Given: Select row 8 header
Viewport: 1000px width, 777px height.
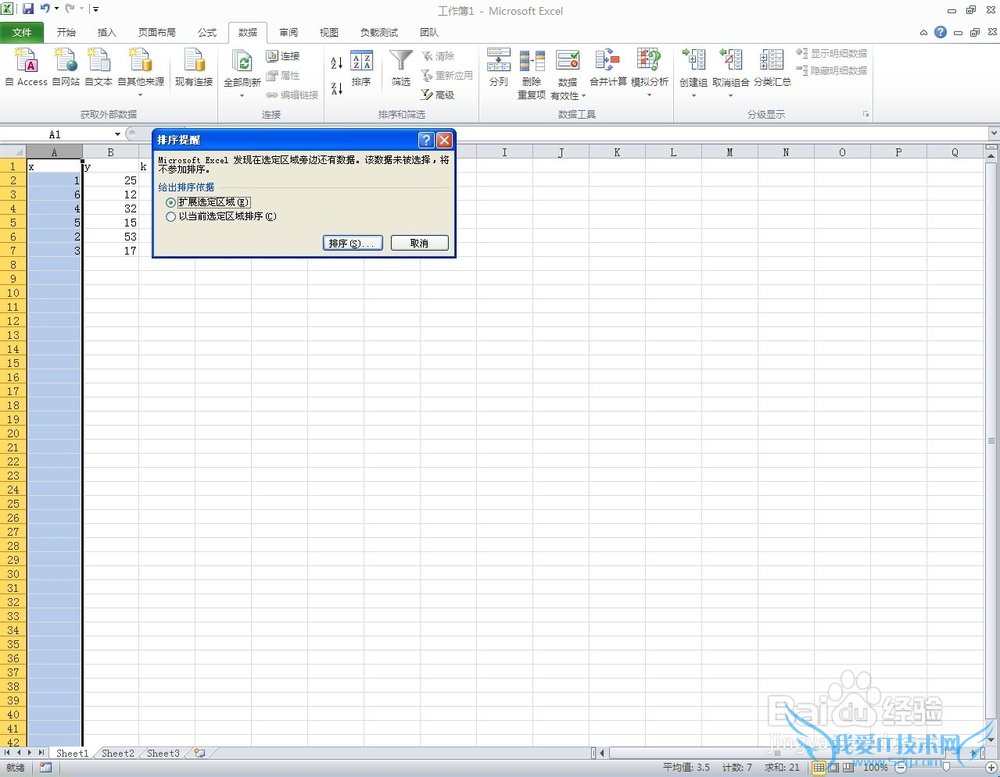Looking at the screenshot, I should coord(13,265).
